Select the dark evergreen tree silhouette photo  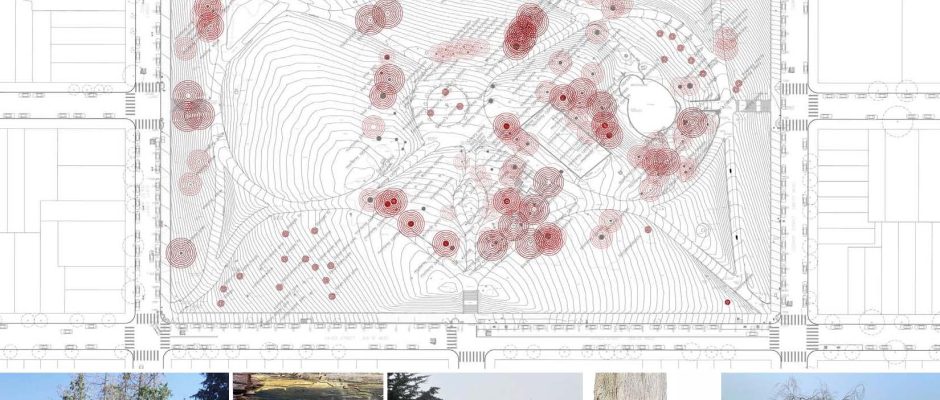coord(484,387)
